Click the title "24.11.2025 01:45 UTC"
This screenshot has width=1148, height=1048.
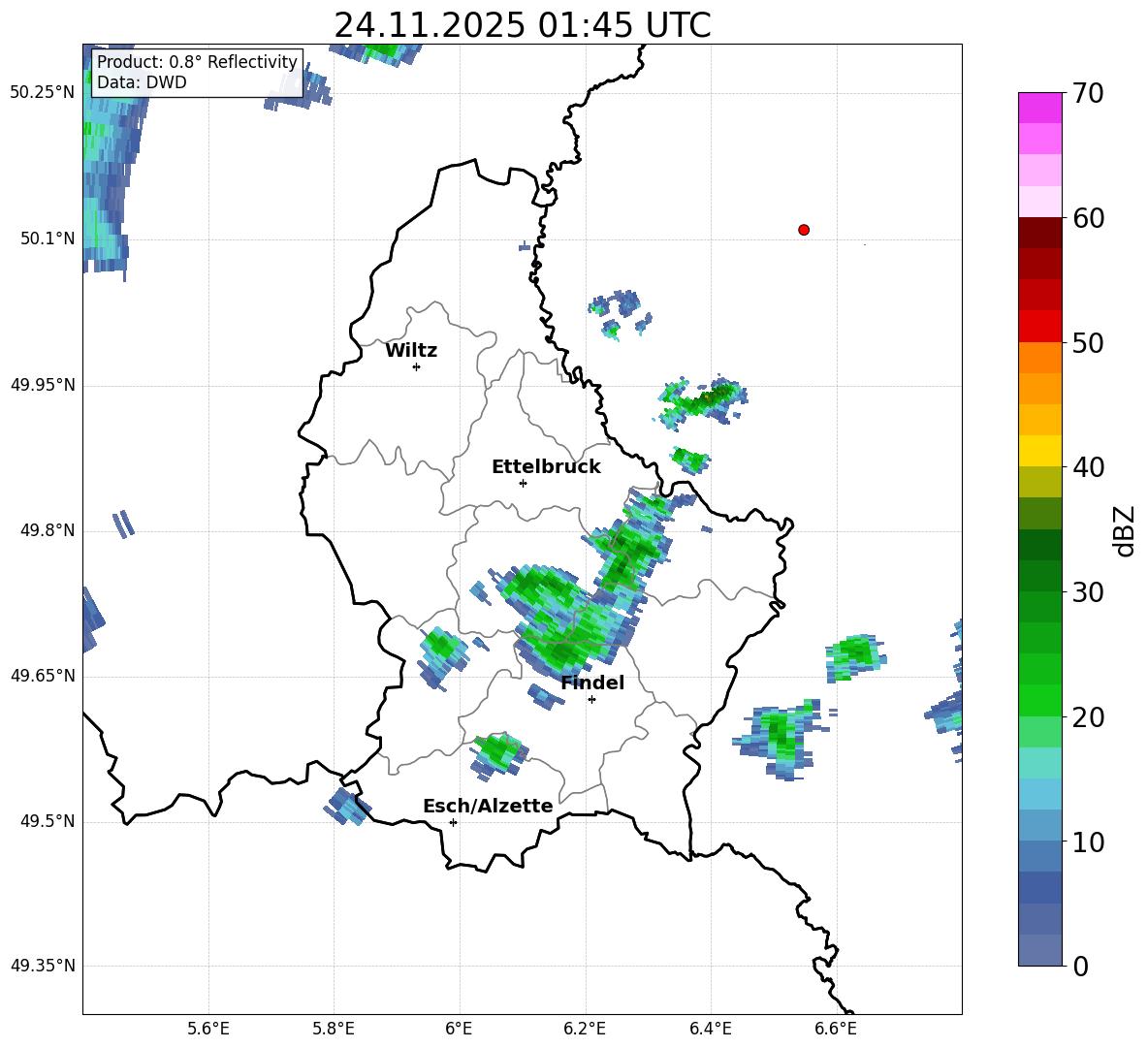522,25
